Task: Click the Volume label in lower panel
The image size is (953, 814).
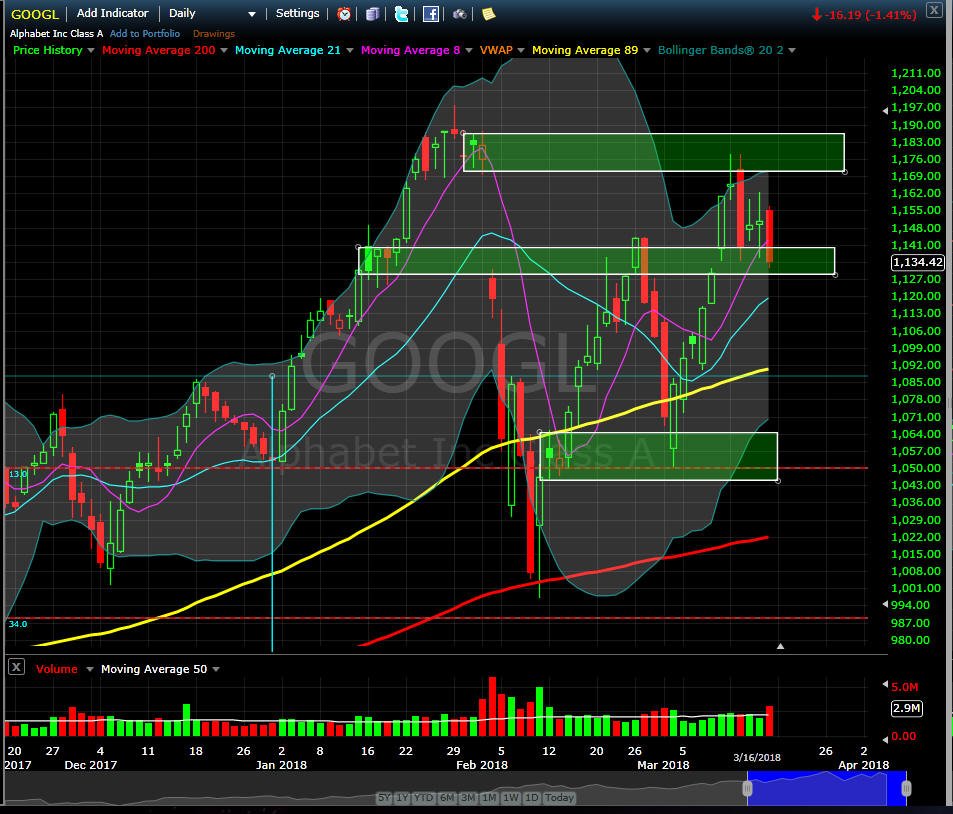Action: click(57, 669)
